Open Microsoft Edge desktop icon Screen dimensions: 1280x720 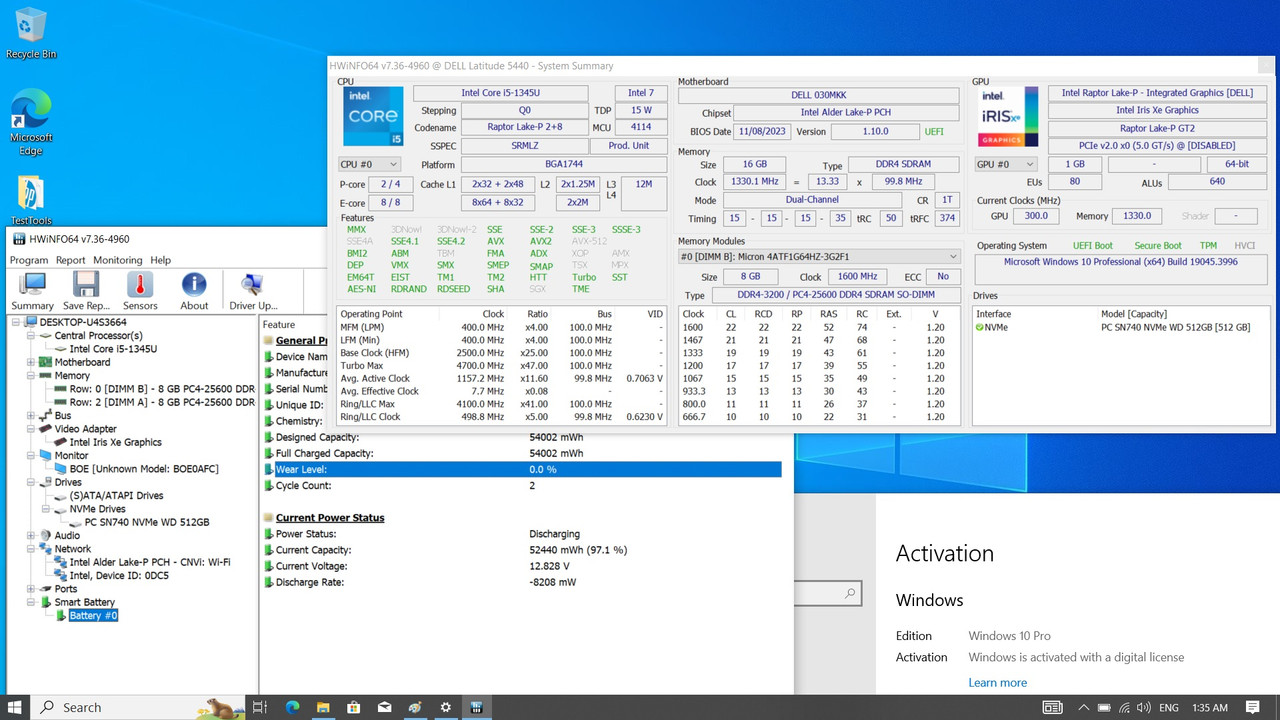[x=31, y=122]
